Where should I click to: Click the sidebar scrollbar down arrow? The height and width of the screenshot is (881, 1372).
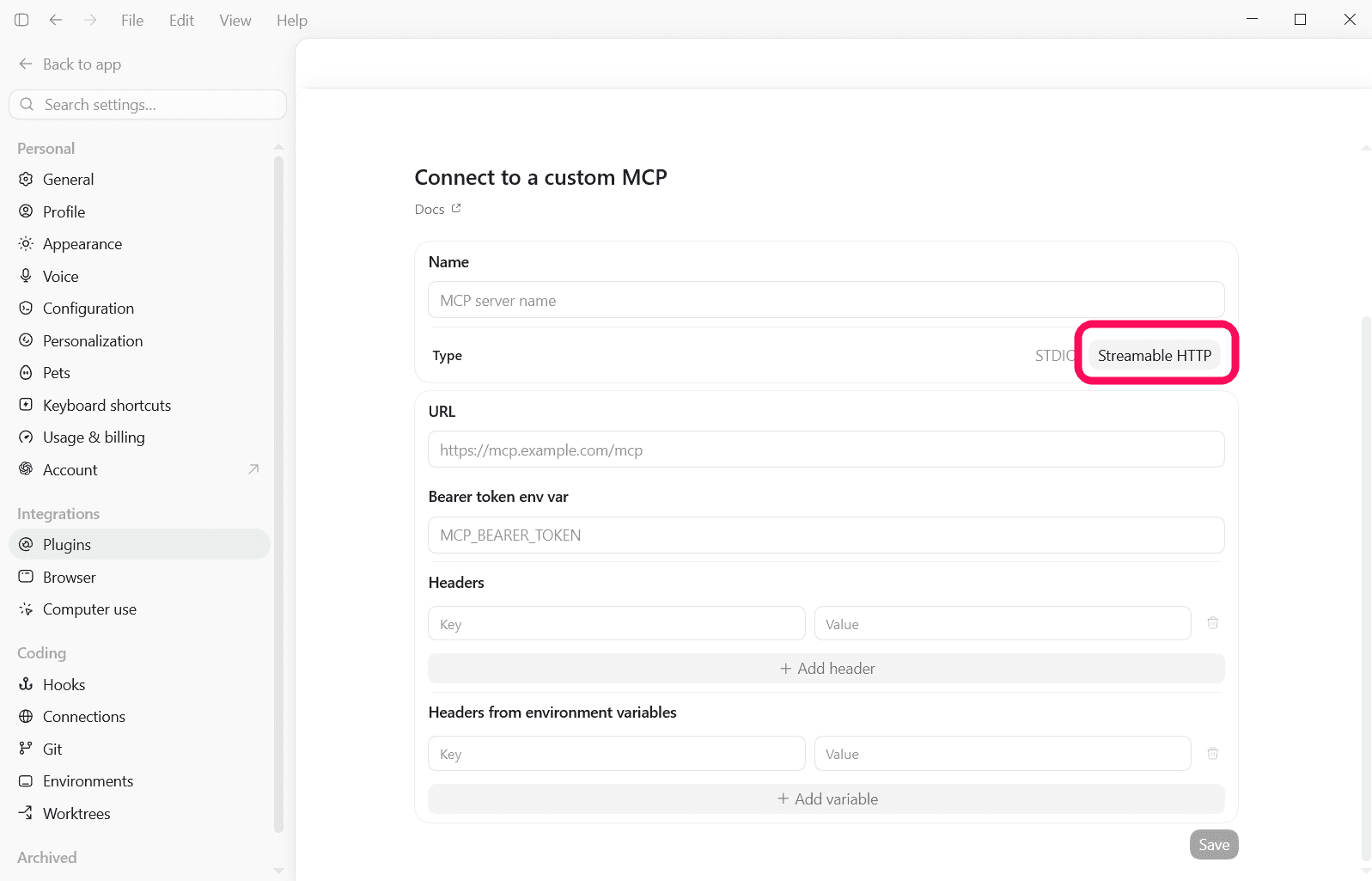[x=278, y=871]
